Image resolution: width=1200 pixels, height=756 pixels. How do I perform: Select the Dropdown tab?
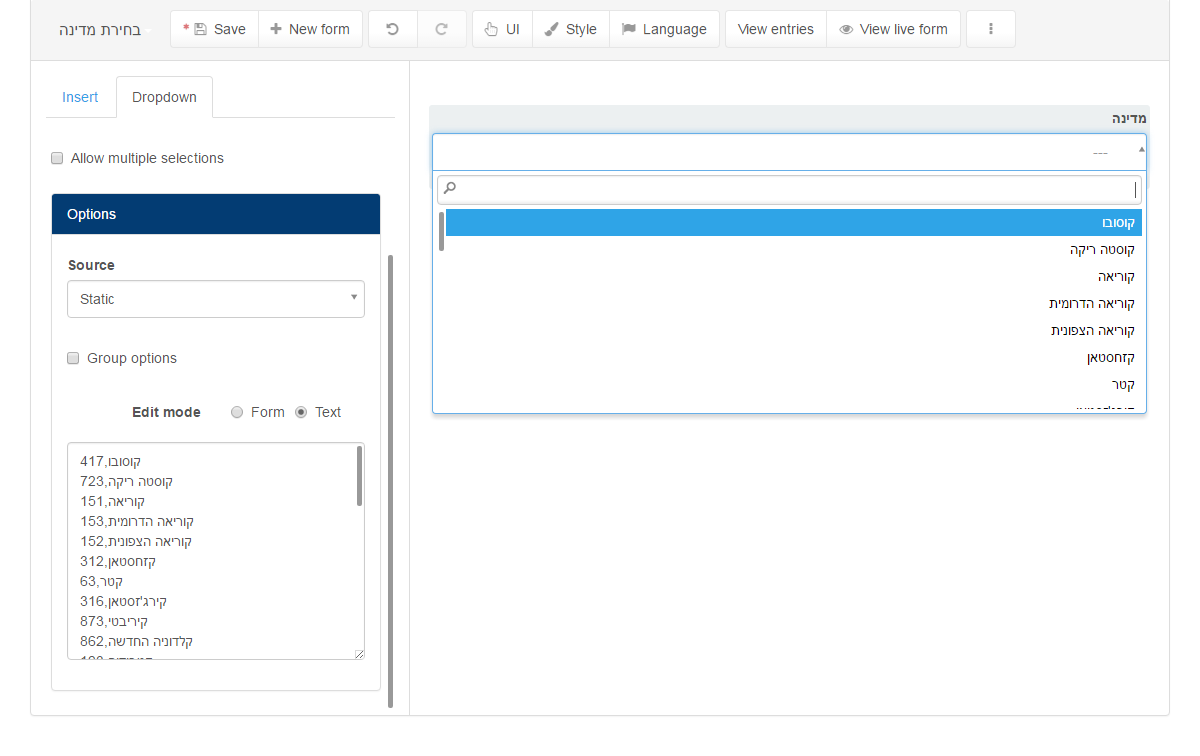164,97
